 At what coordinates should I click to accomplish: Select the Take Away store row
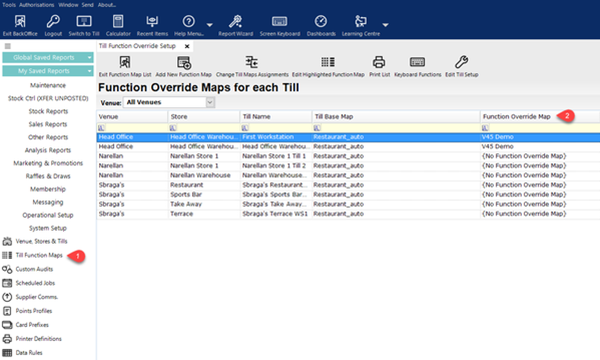[348, 204]
